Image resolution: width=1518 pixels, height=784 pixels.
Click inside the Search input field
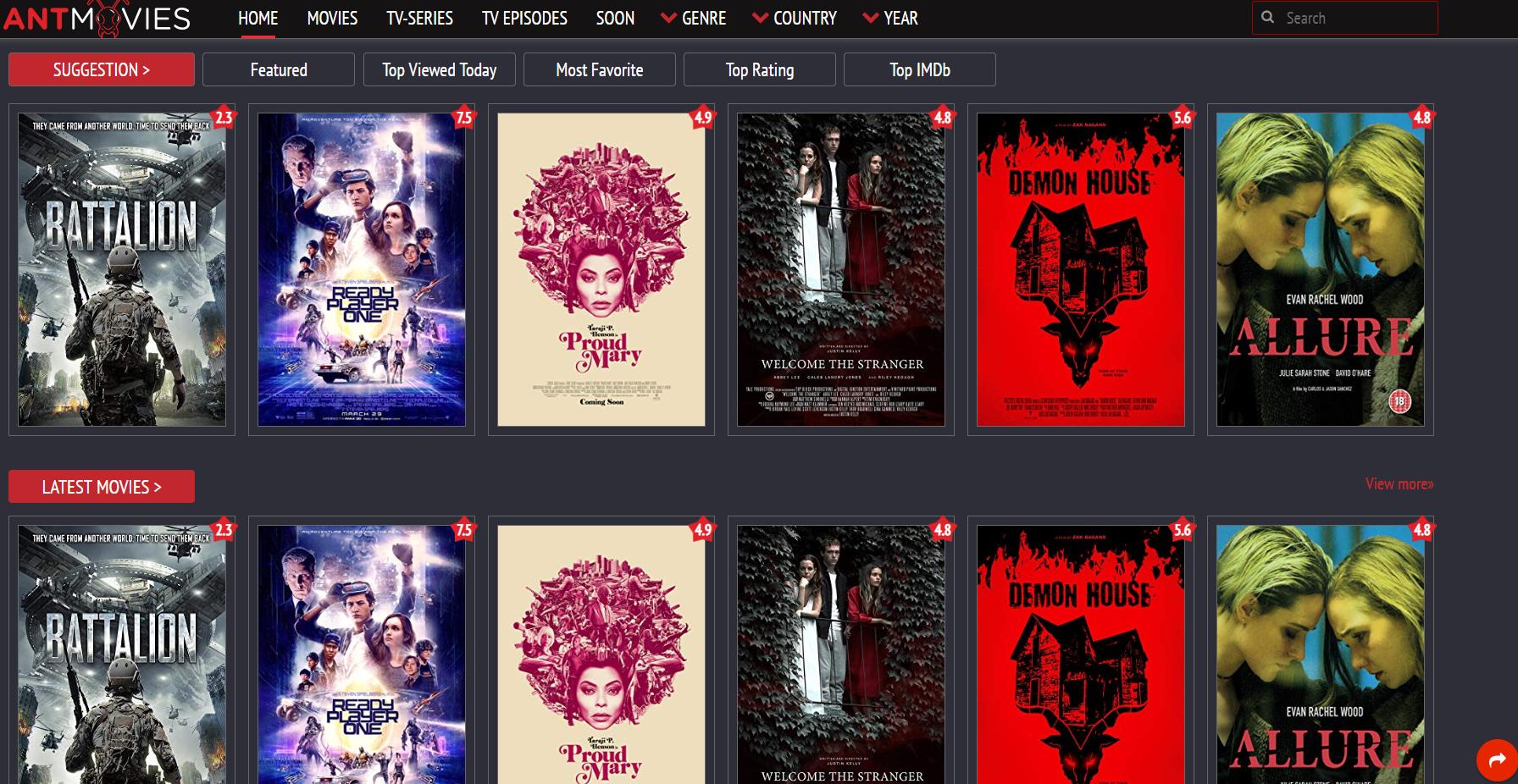click(x=1347, y=17)
